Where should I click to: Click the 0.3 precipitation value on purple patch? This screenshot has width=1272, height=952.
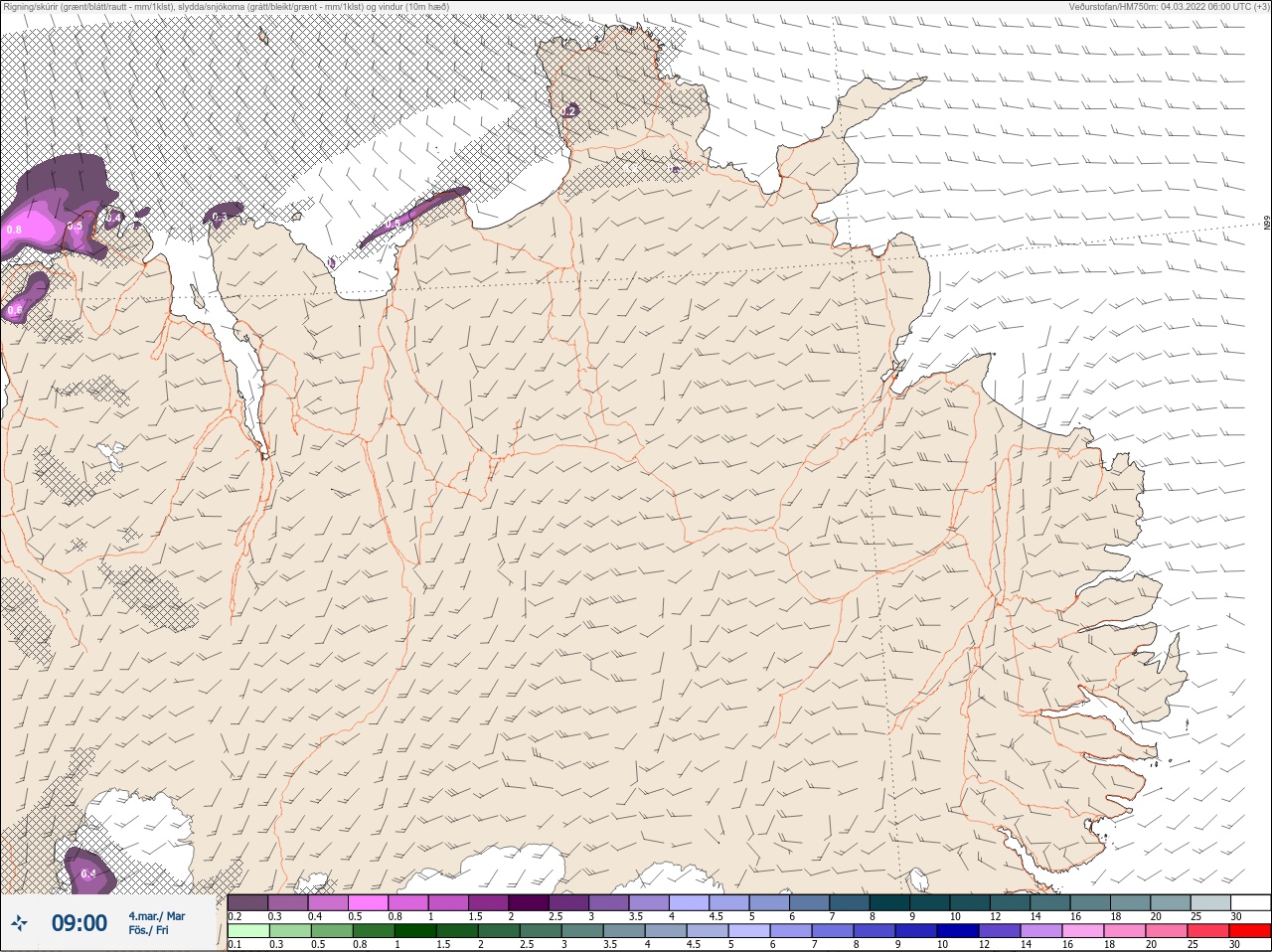(x=221, y=217)
